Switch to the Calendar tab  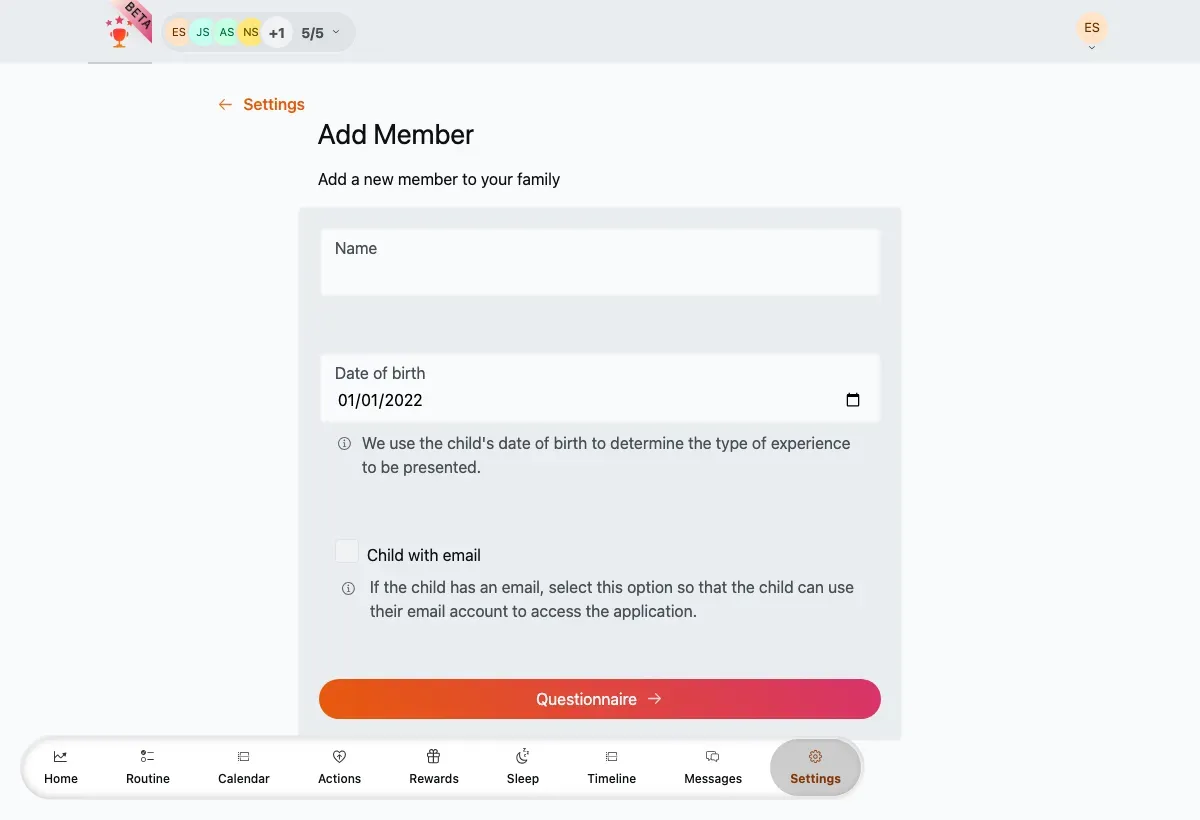click(x=244, y=767)
